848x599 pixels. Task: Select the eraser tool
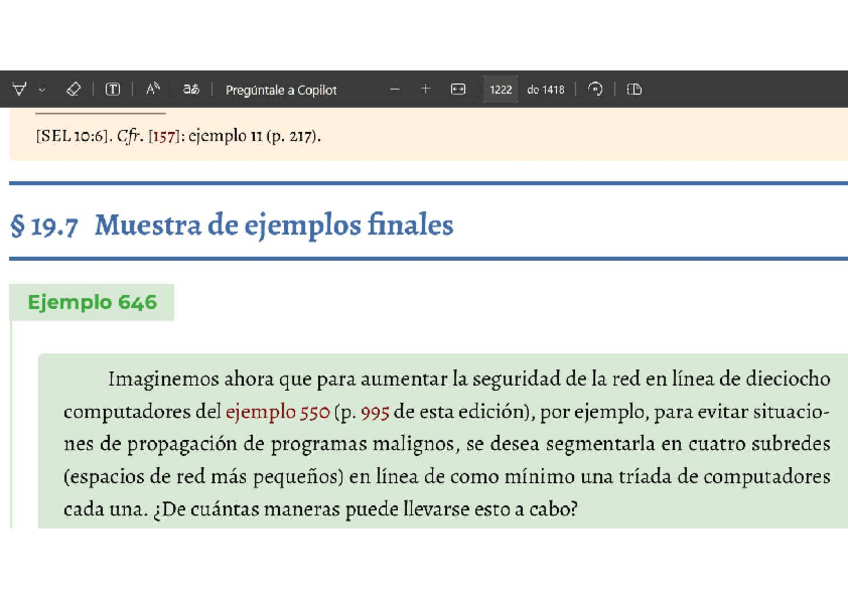[x=73, y=89]
